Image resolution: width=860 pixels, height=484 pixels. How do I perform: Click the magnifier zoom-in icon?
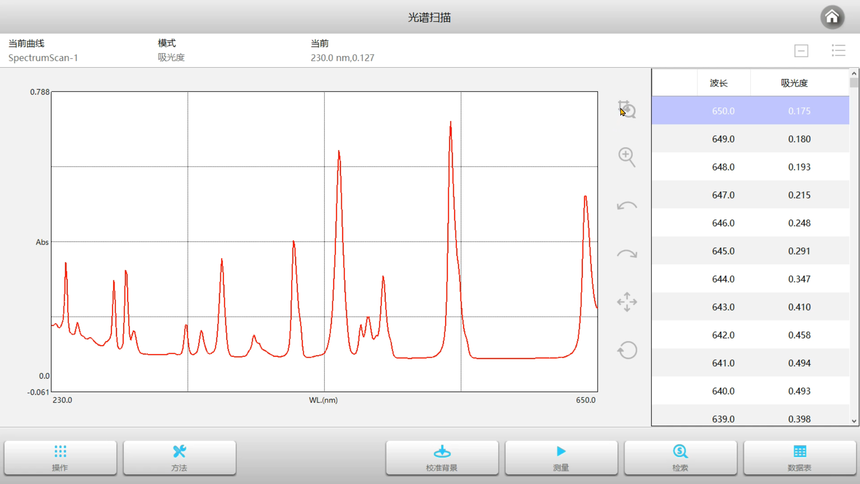coord(627,157)
